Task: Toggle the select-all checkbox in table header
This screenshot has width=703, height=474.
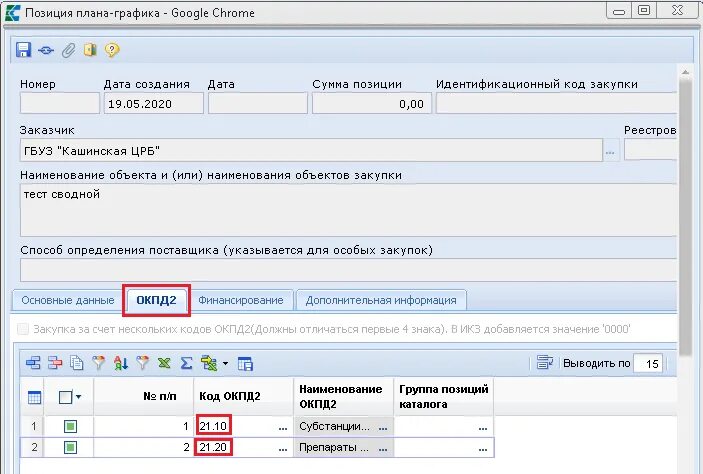Action: click(65, 397)
